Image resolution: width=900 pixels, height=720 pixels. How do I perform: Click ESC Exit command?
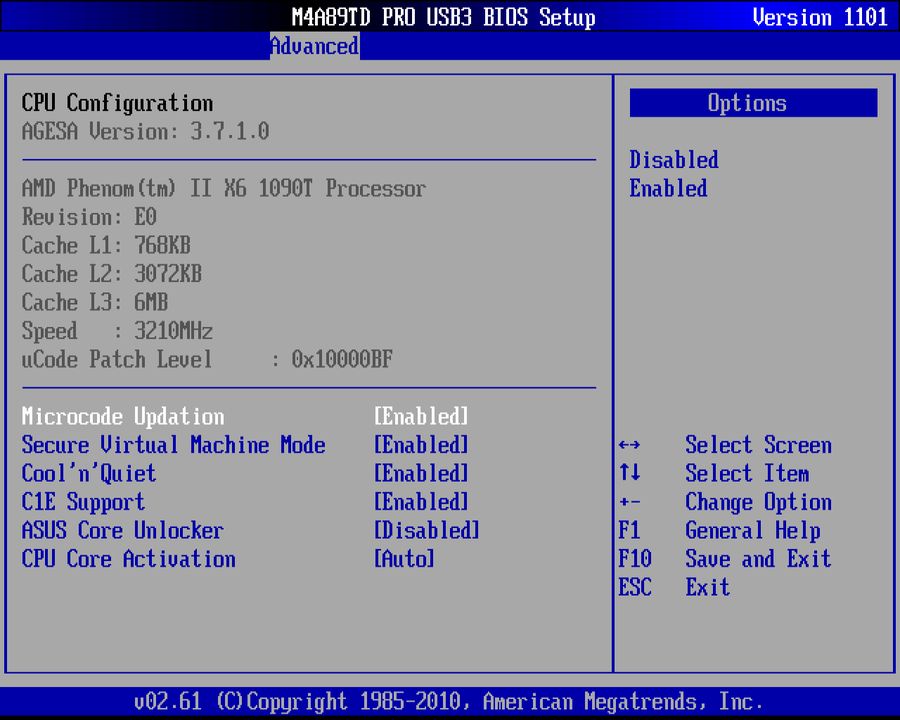point(707,588)
